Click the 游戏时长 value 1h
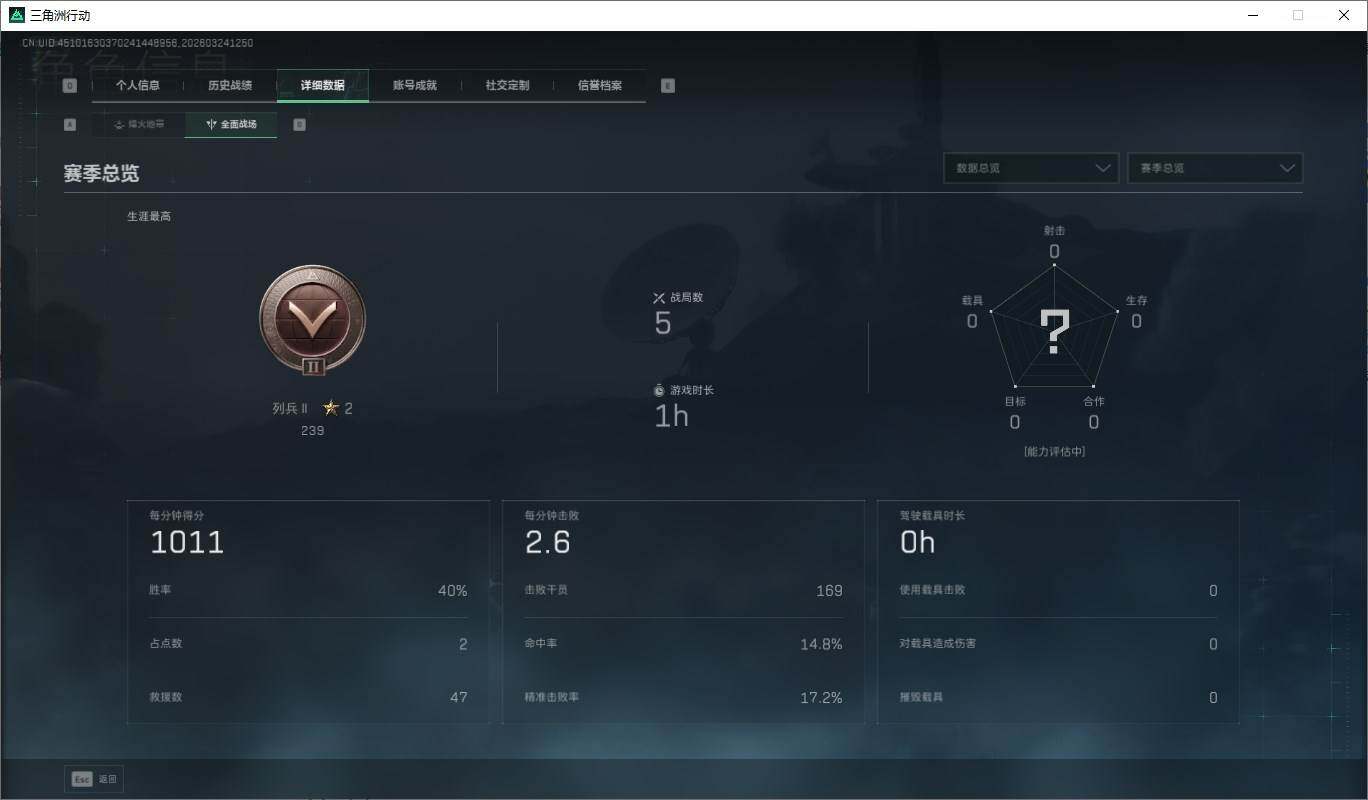 [x=671, y=416]
